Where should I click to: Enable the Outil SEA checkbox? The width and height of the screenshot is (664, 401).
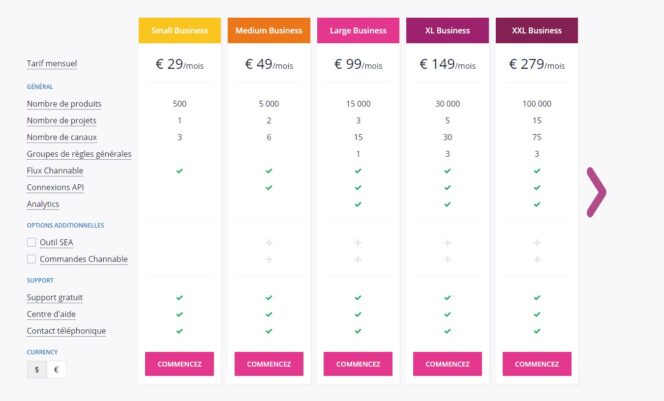[32, 243]
